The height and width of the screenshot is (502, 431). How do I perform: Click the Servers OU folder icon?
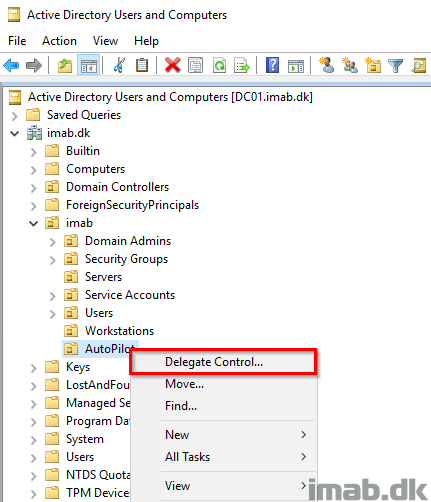(x=71, y=277)
